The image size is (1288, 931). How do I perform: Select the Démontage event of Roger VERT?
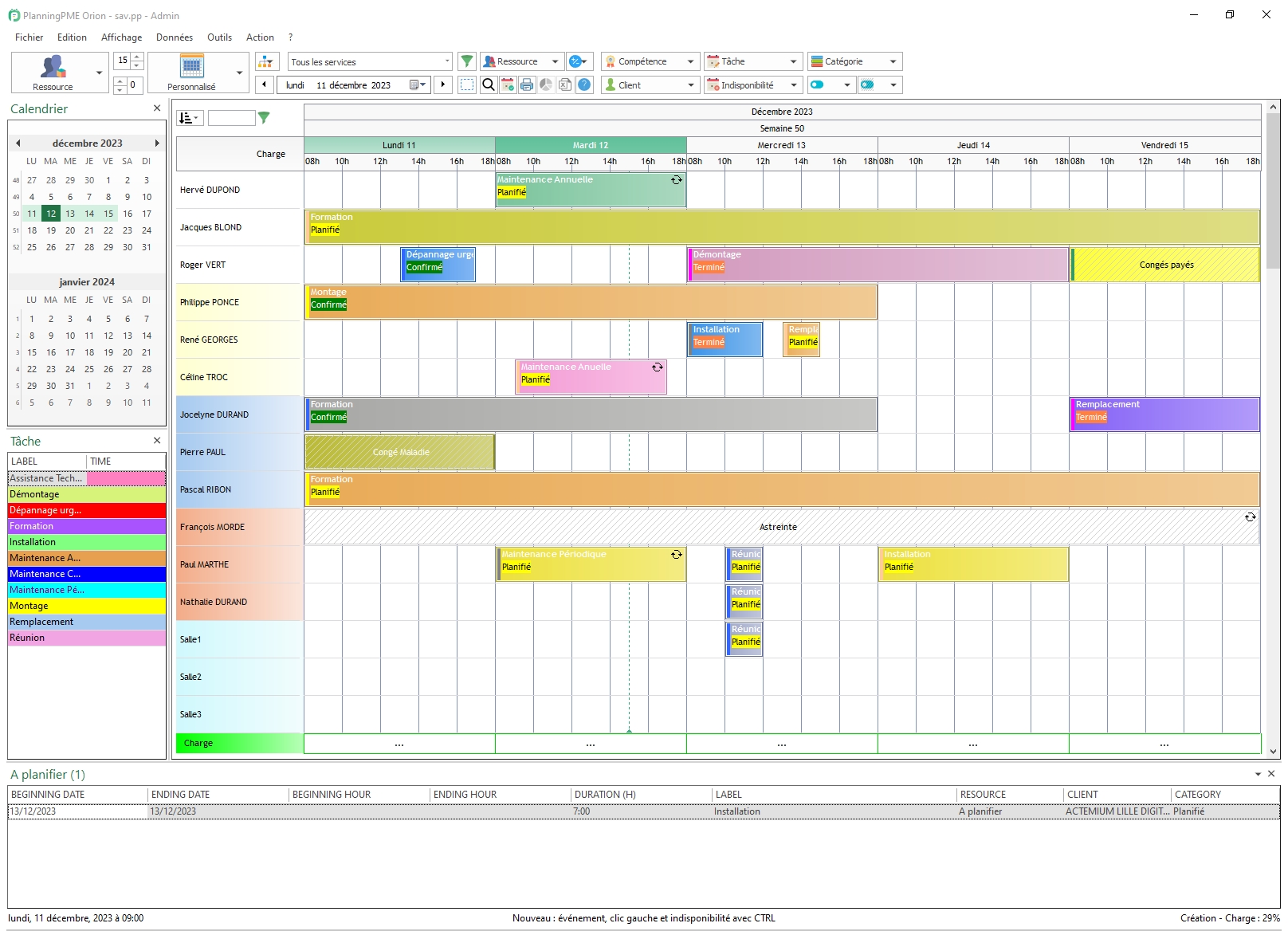coord(878,265)
